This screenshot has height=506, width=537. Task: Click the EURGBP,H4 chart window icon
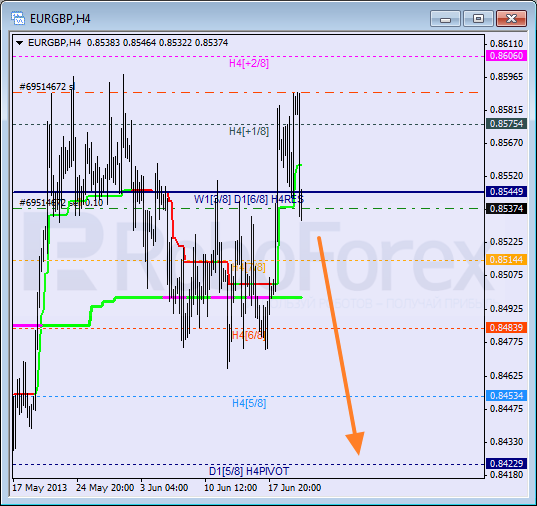coord(17,18)
